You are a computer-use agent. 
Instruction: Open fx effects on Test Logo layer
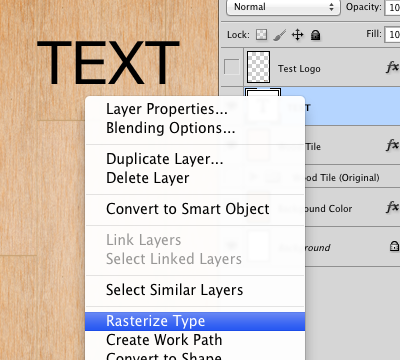point(392,67)
